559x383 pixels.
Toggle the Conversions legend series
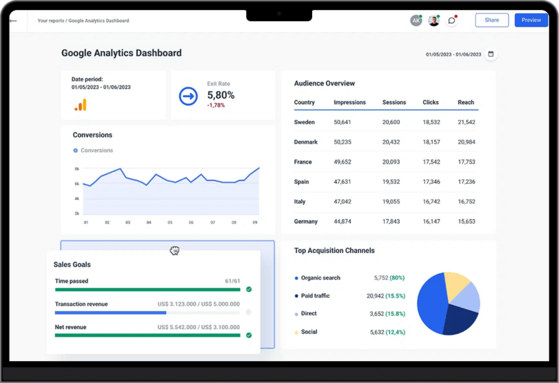(x=93, y=150)
